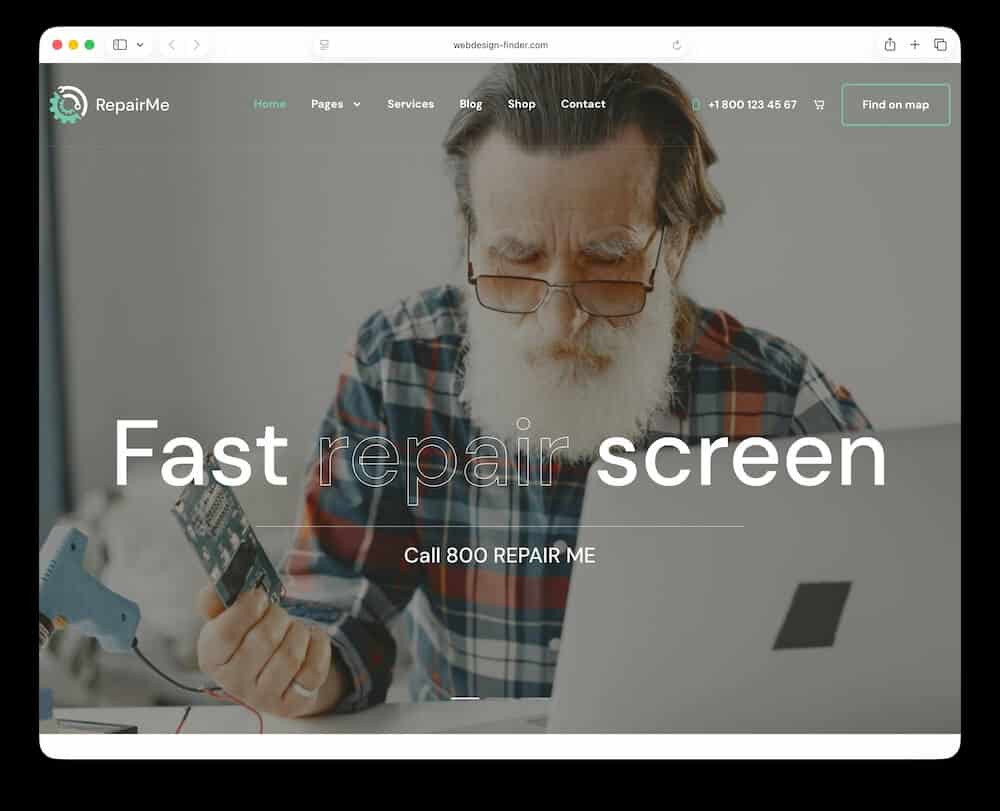Click the phone icon beside the number
Viewport: 1000px width, 811px height.
coord(696,105)
